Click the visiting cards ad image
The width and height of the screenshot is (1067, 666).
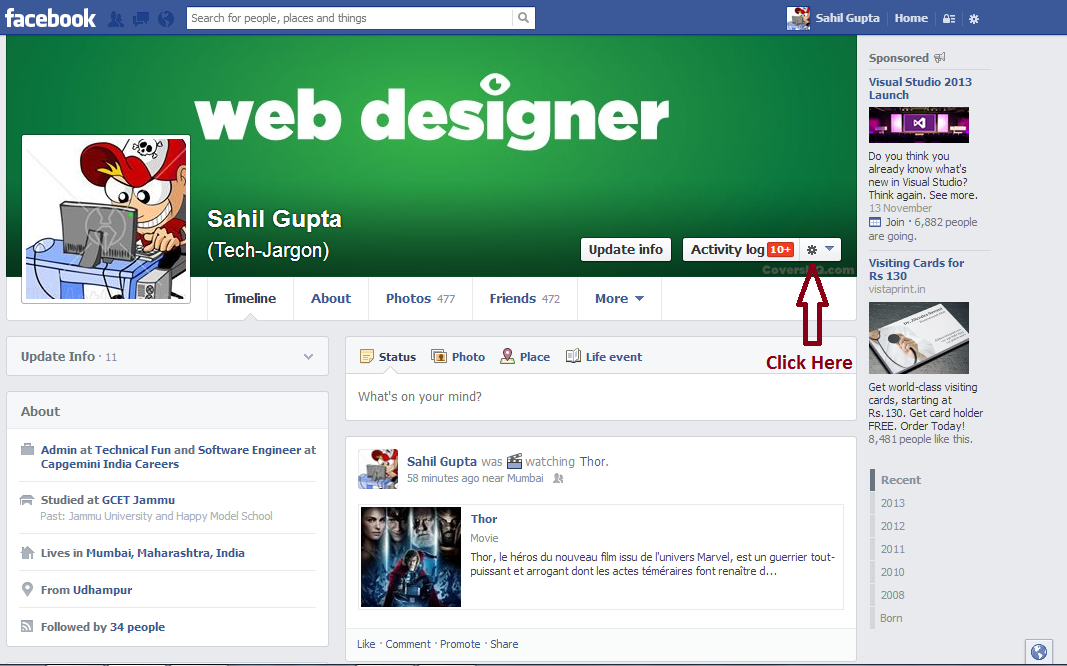click(919, 337)
